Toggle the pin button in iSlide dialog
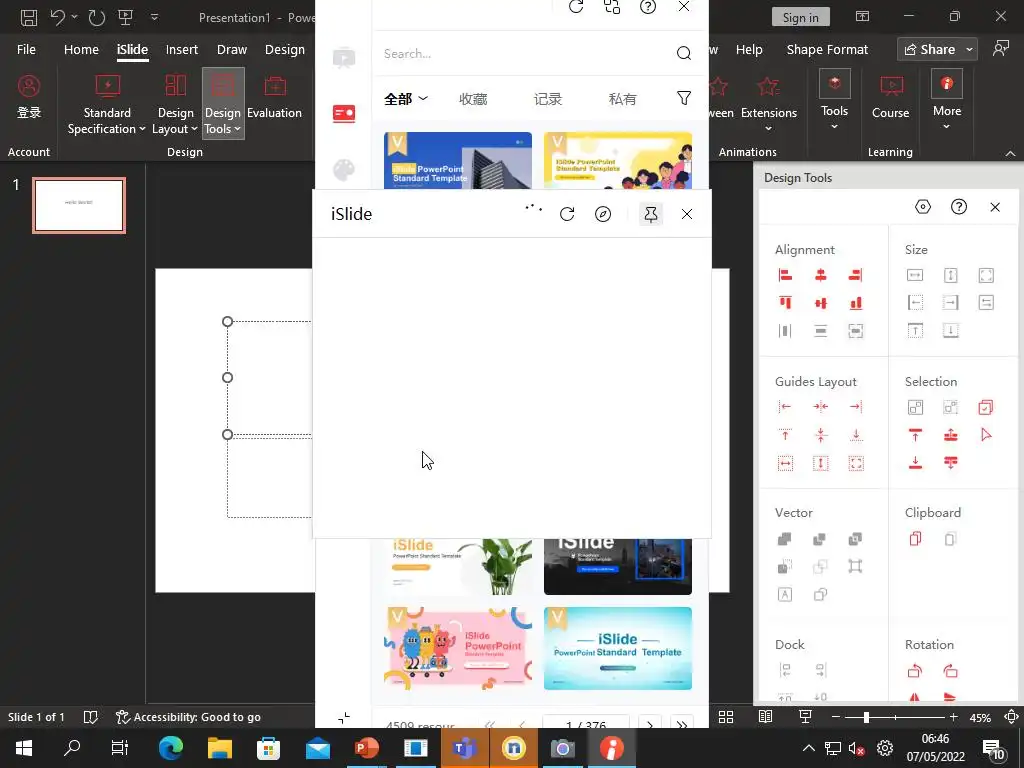The image size is (1024, 768). [650, 214]
